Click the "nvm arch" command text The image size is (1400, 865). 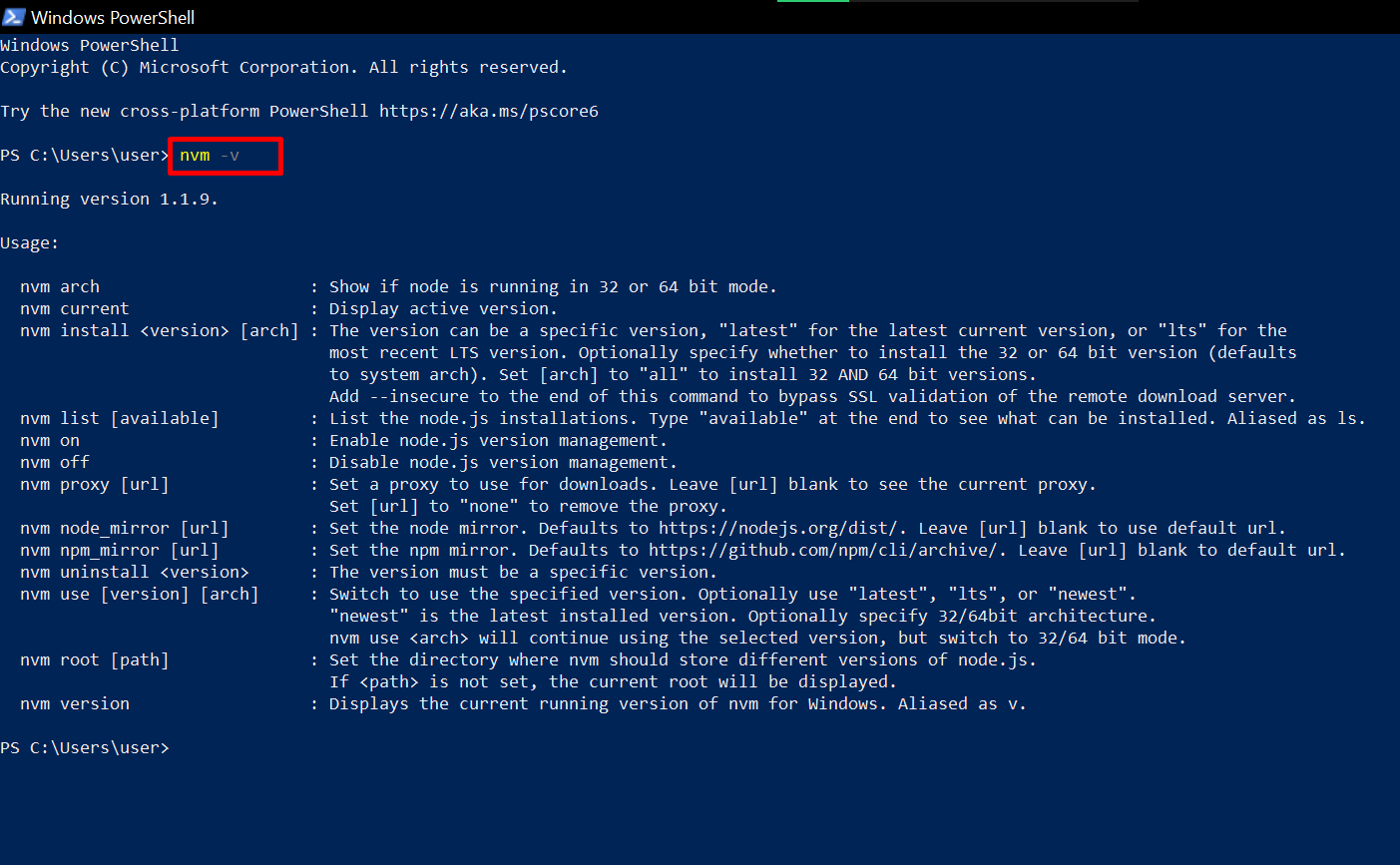[60, 286]
